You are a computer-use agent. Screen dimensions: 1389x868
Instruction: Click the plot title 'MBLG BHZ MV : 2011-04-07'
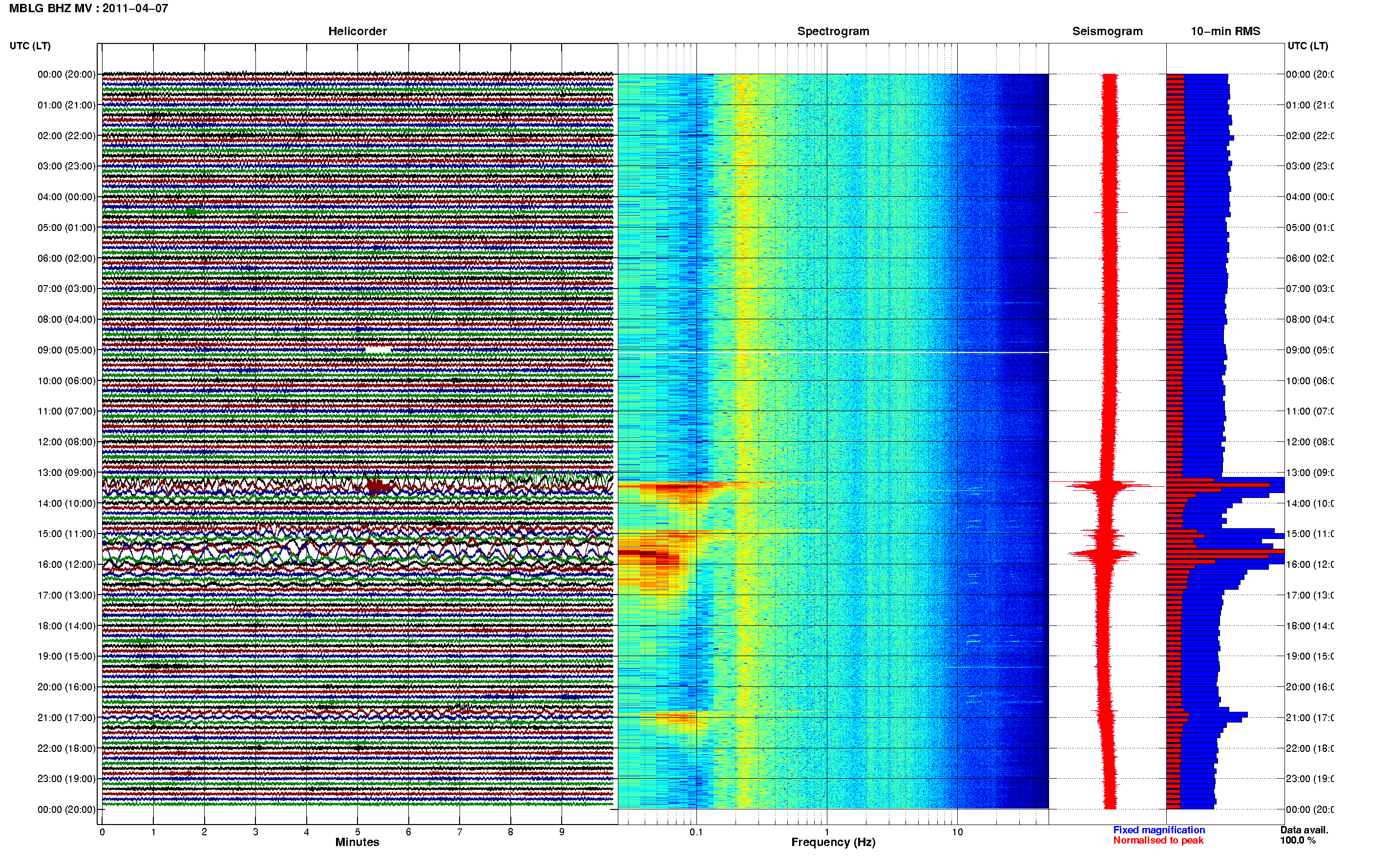pos(88,8)
